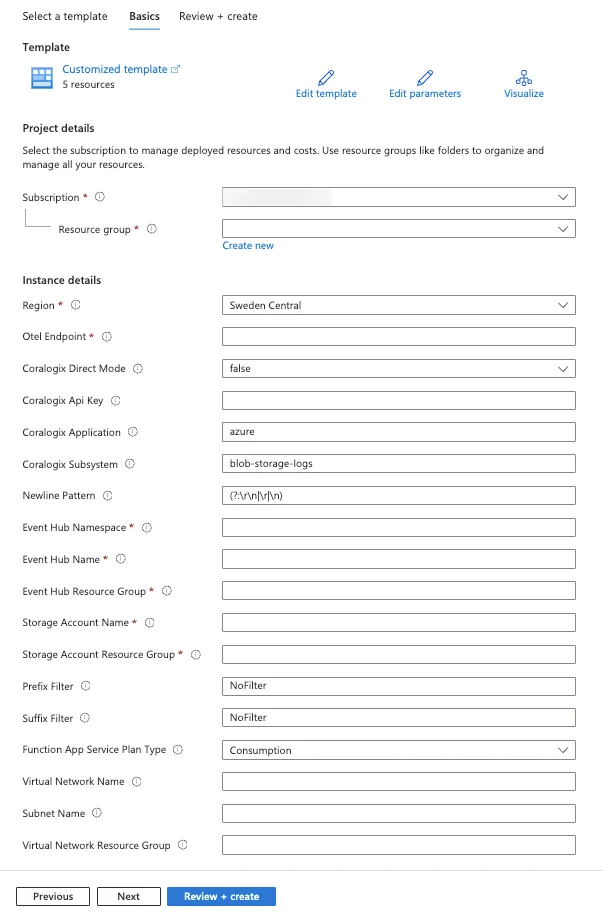Focus the Event Hub Namespace input field
The height and width of the screenshot is (920, 603).
pos(399,527)
